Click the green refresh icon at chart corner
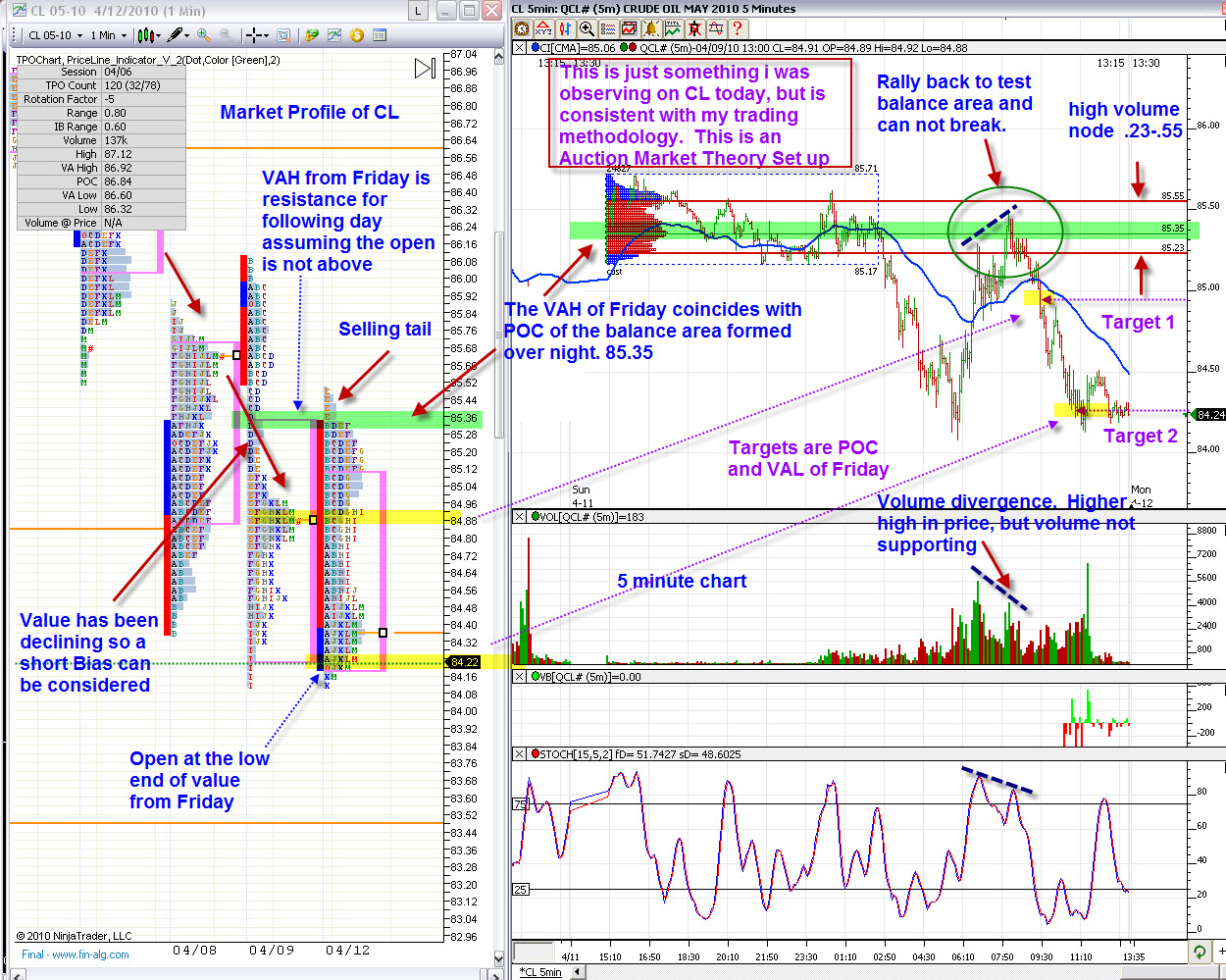 click(x=1200, y=952)
